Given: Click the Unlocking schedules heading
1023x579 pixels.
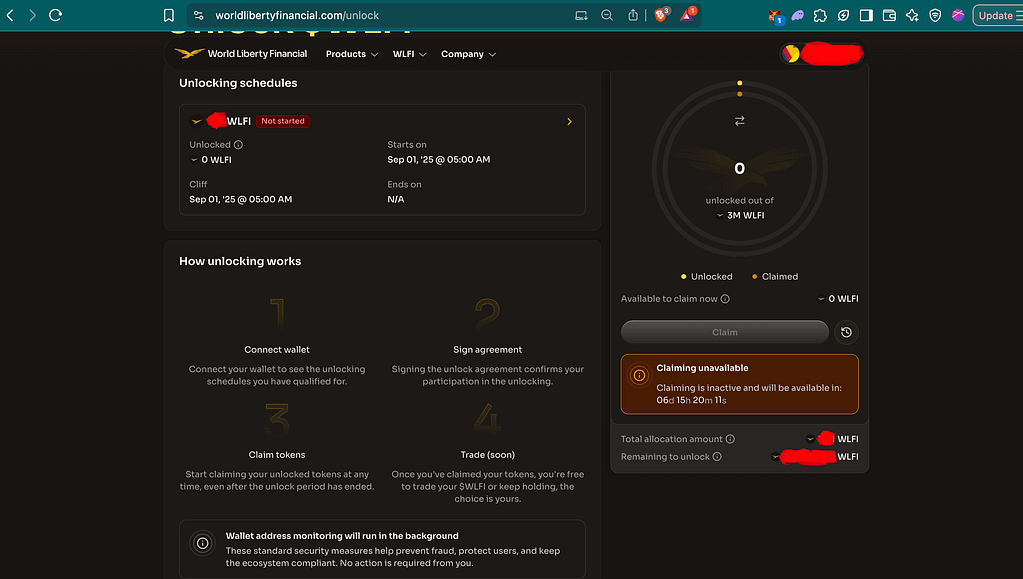Looking at the screenshot, I should (238, 83).
